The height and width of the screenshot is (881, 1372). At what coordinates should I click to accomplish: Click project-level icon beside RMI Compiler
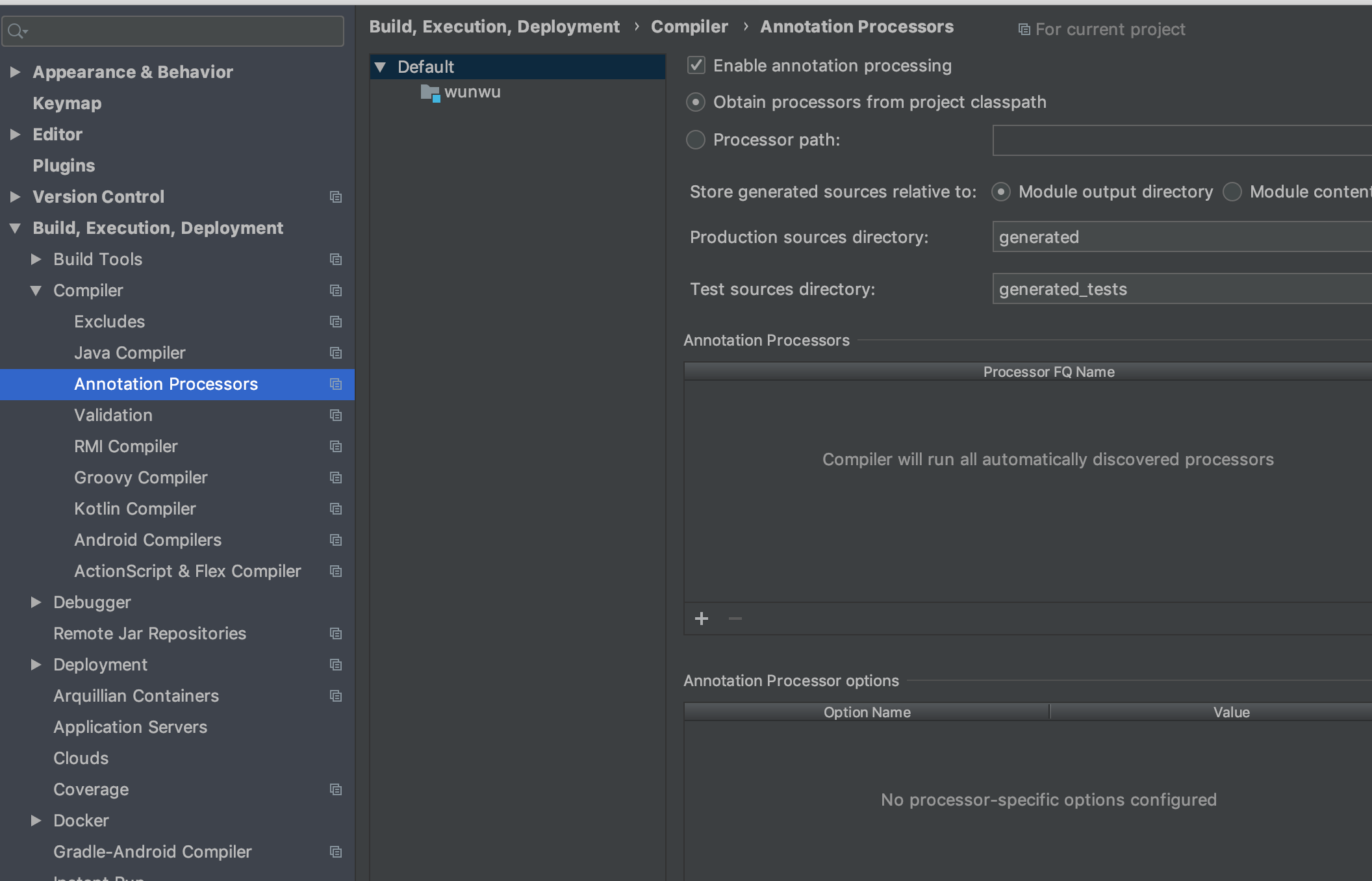tap(336, 446)
